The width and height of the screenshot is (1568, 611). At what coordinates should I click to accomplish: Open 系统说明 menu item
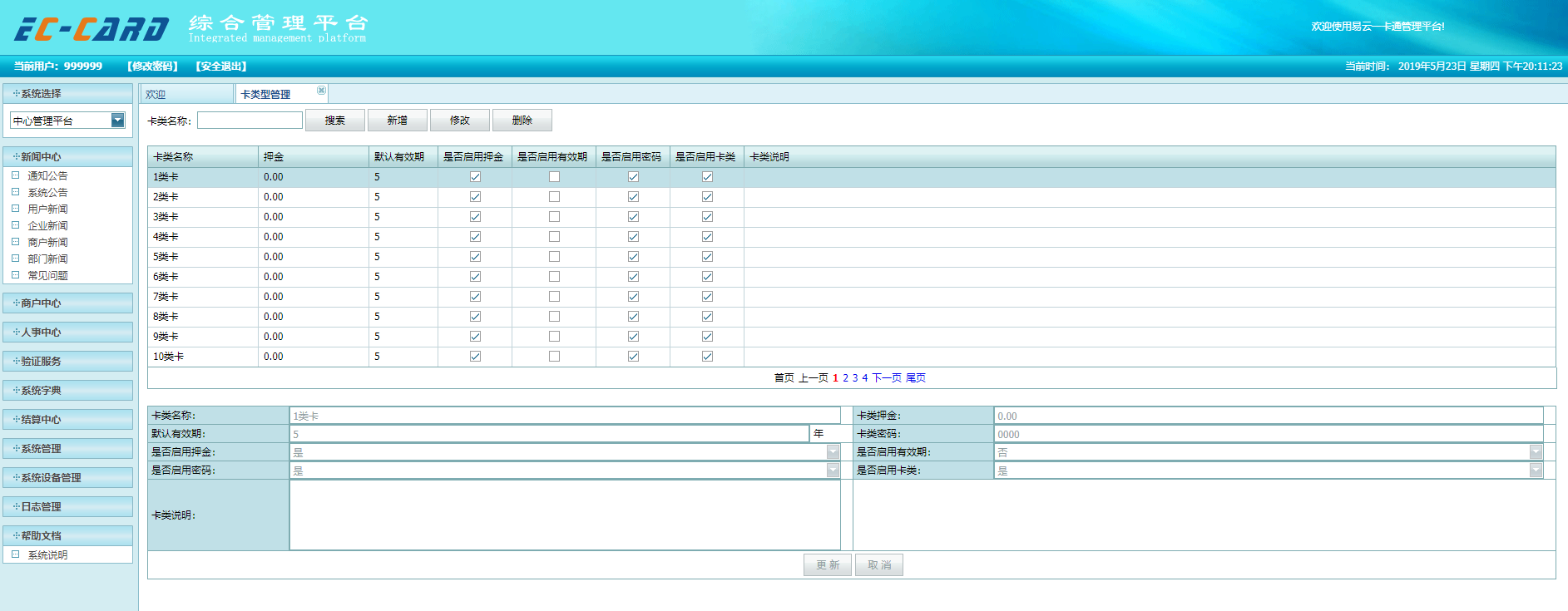(47, 554)
